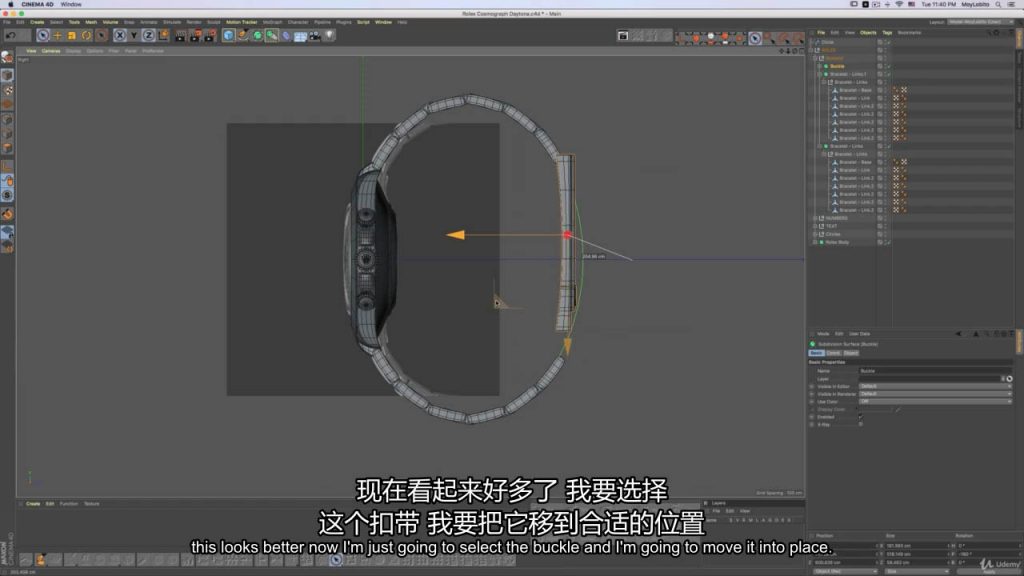Open Create menu in Material Manager
The height and width of the screenshot is (576, 1024).
tap(33, 504)
